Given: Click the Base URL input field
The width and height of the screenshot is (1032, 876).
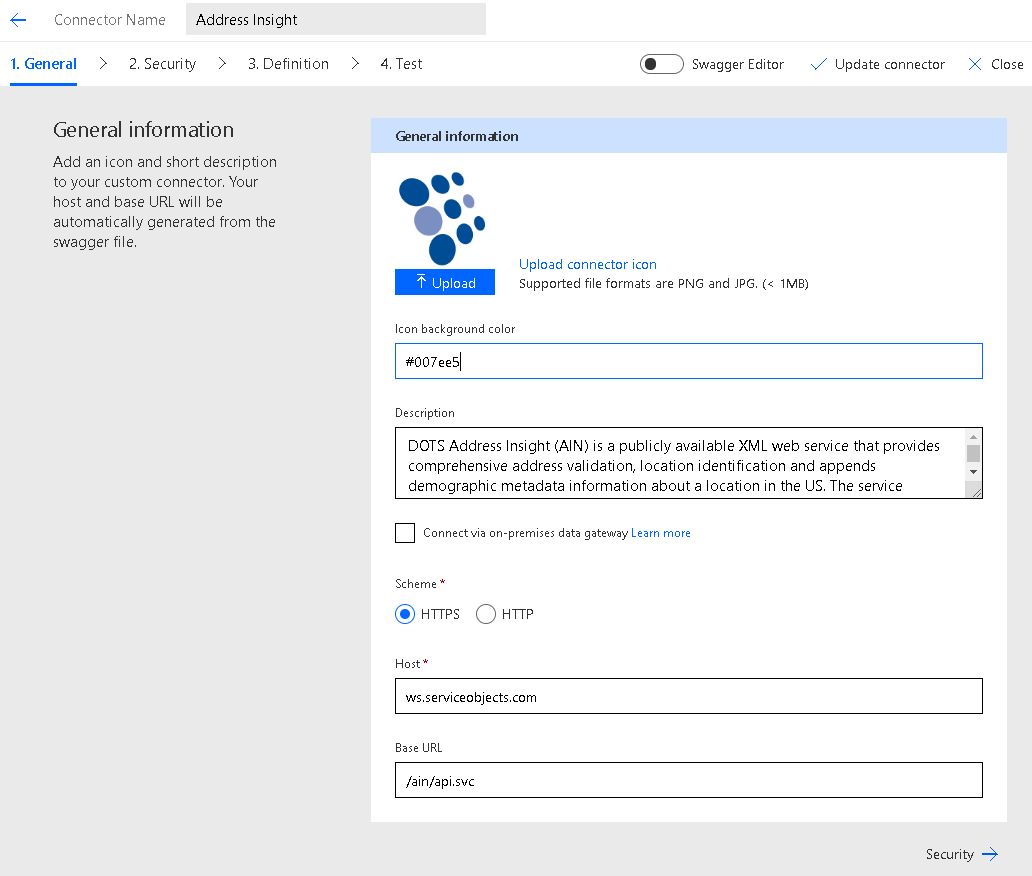Looking at the screenshot, I should coord(688,781).
